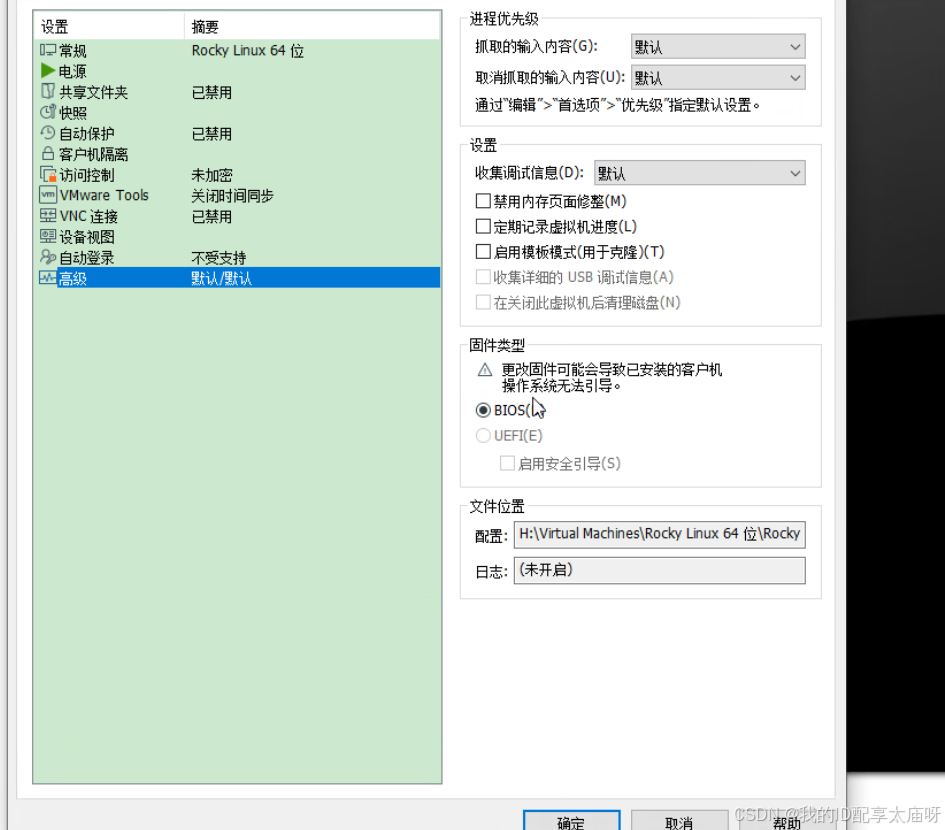This screenshot has width=945, height=830.
Task: Open 收集调试信息(D) dropdown
Action: click(700, 173)
